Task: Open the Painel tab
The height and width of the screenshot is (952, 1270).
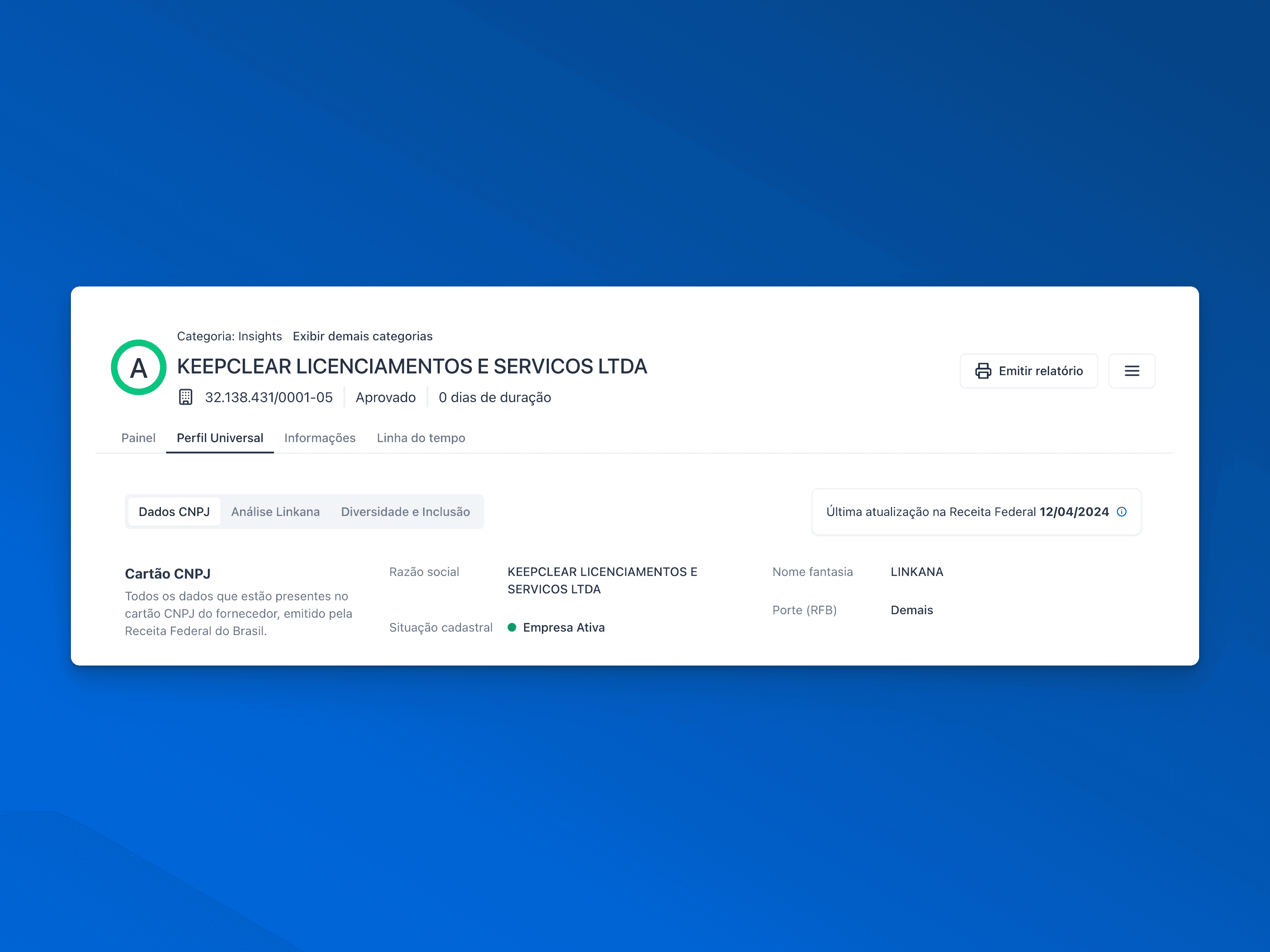Action: (x=138, y=438)
